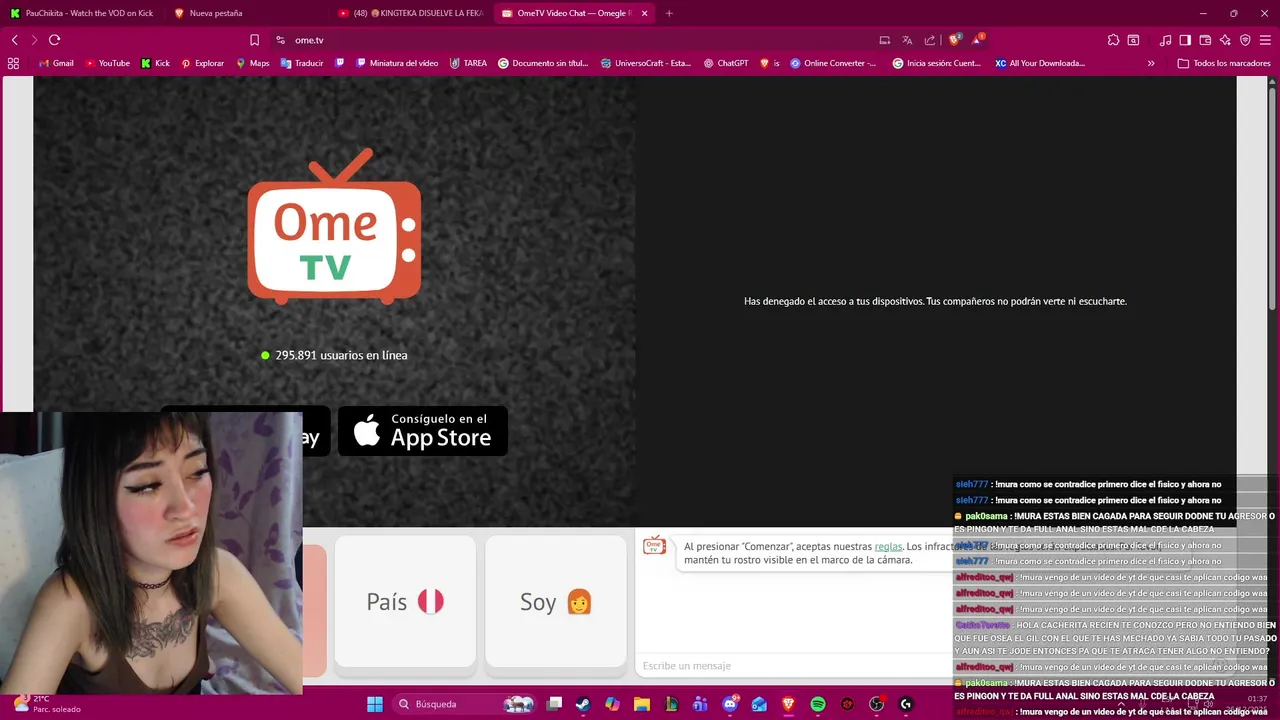This screenshot has width=1280, height=720.
Task: Bookmark this page with the bookmark icon
Action: click(x=254, y=40)
